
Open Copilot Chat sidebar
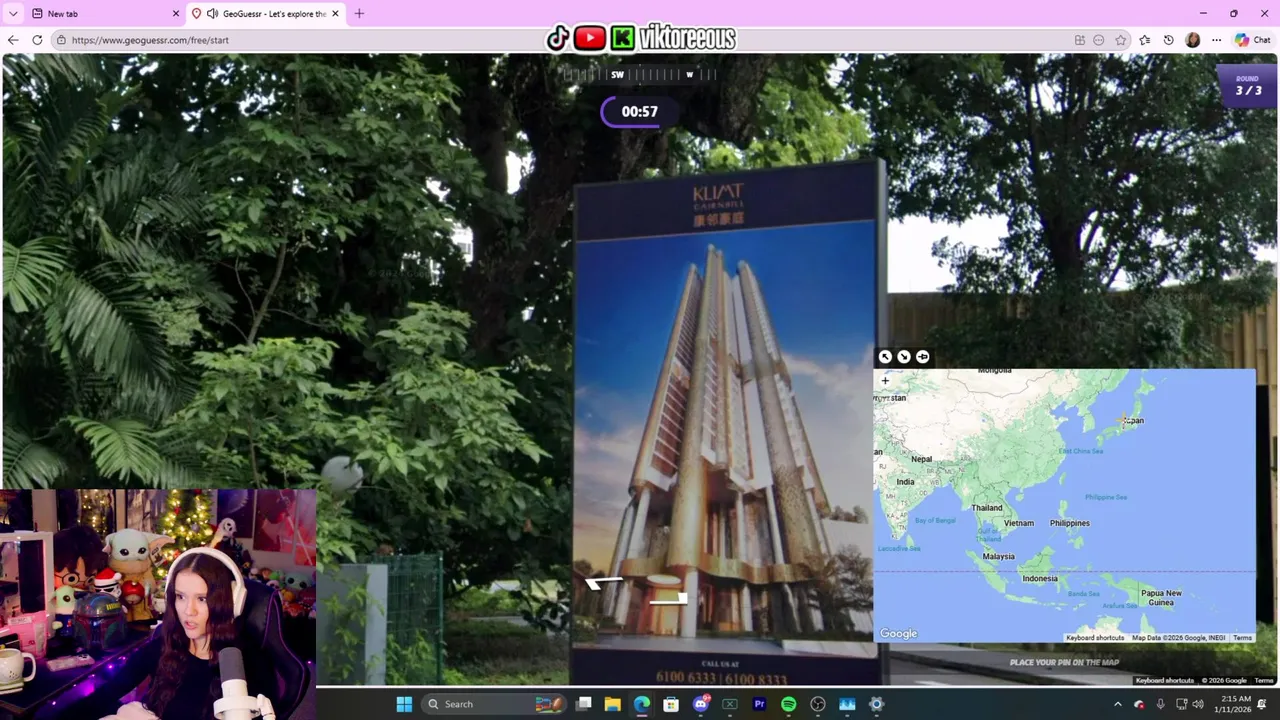pyautogui.click(x=1252, y=40)
